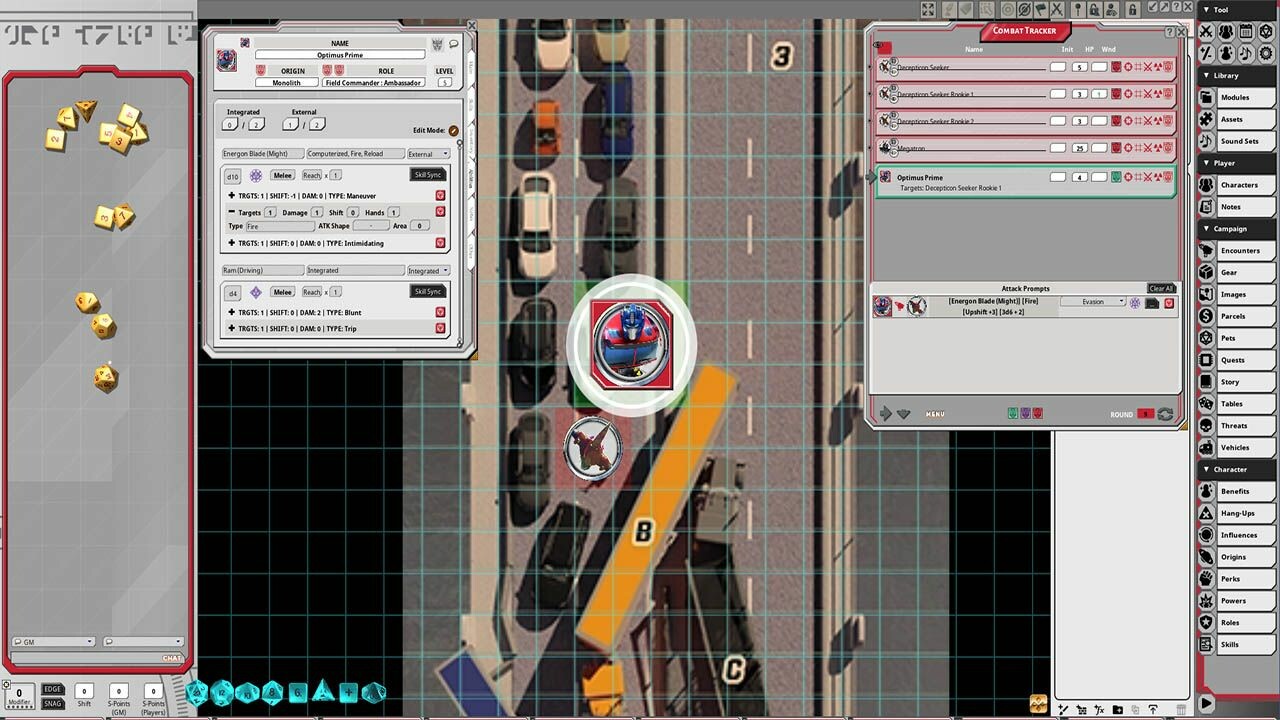Open the Evasion dropdown in Attack Prompts
Screen dimensions: 1280x720
pyautogui.click(x=1093, y=302)
